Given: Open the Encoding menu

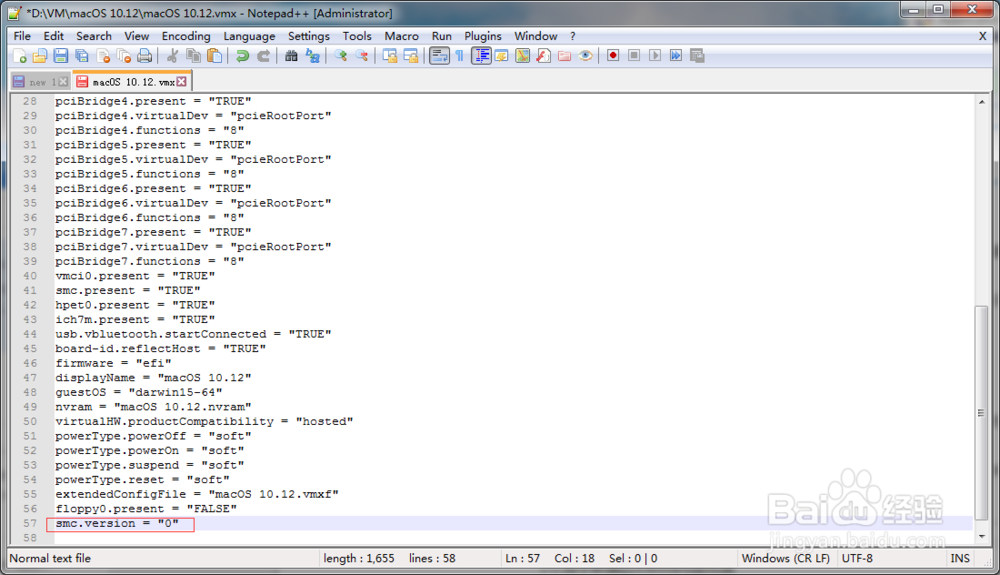Looking at the screenshot, I should click(x=186, y=36).
